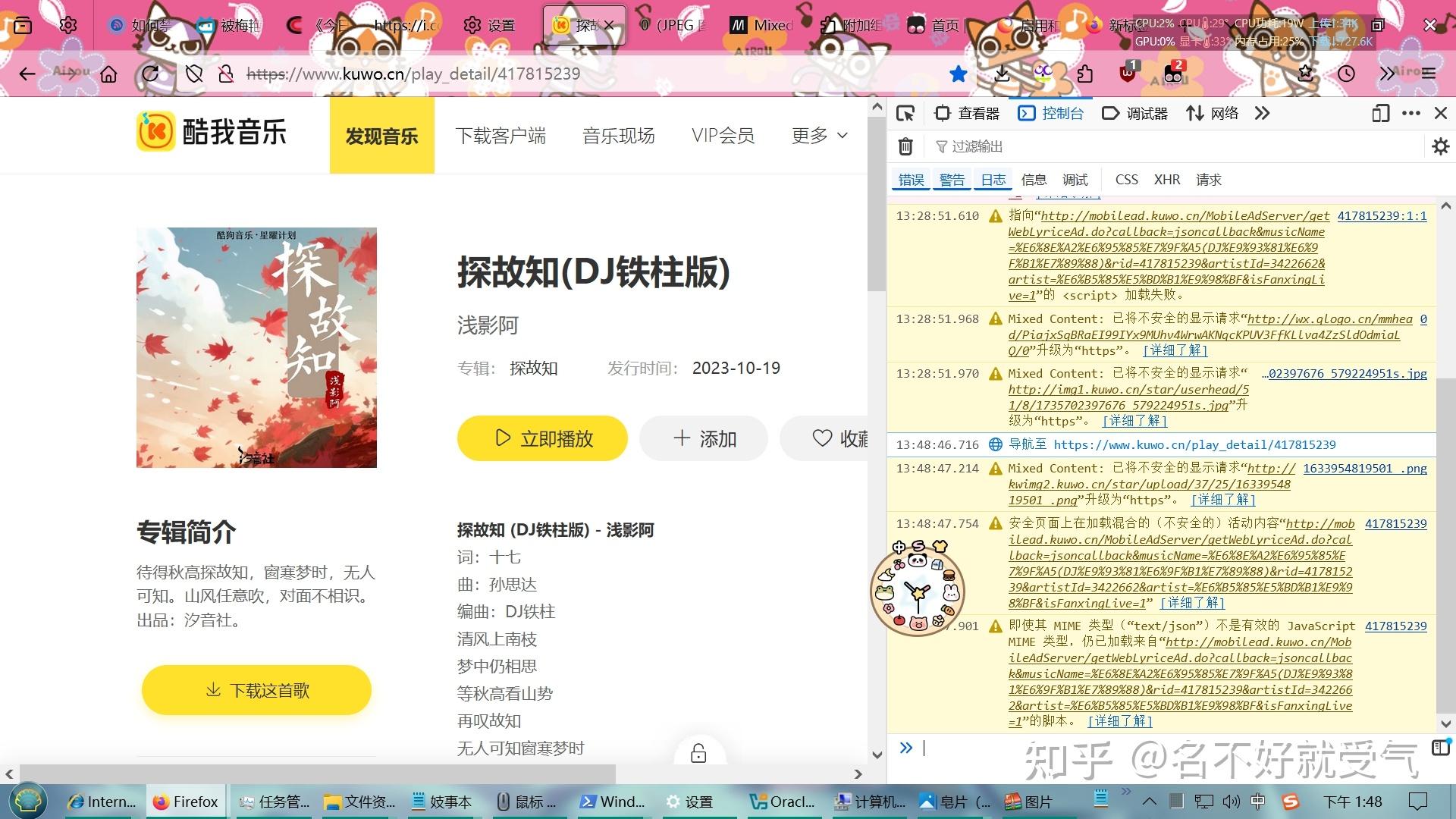The image size is (1456, 819).
Task: Toggle the bookmark star for this page
Action: coord(959,74)
